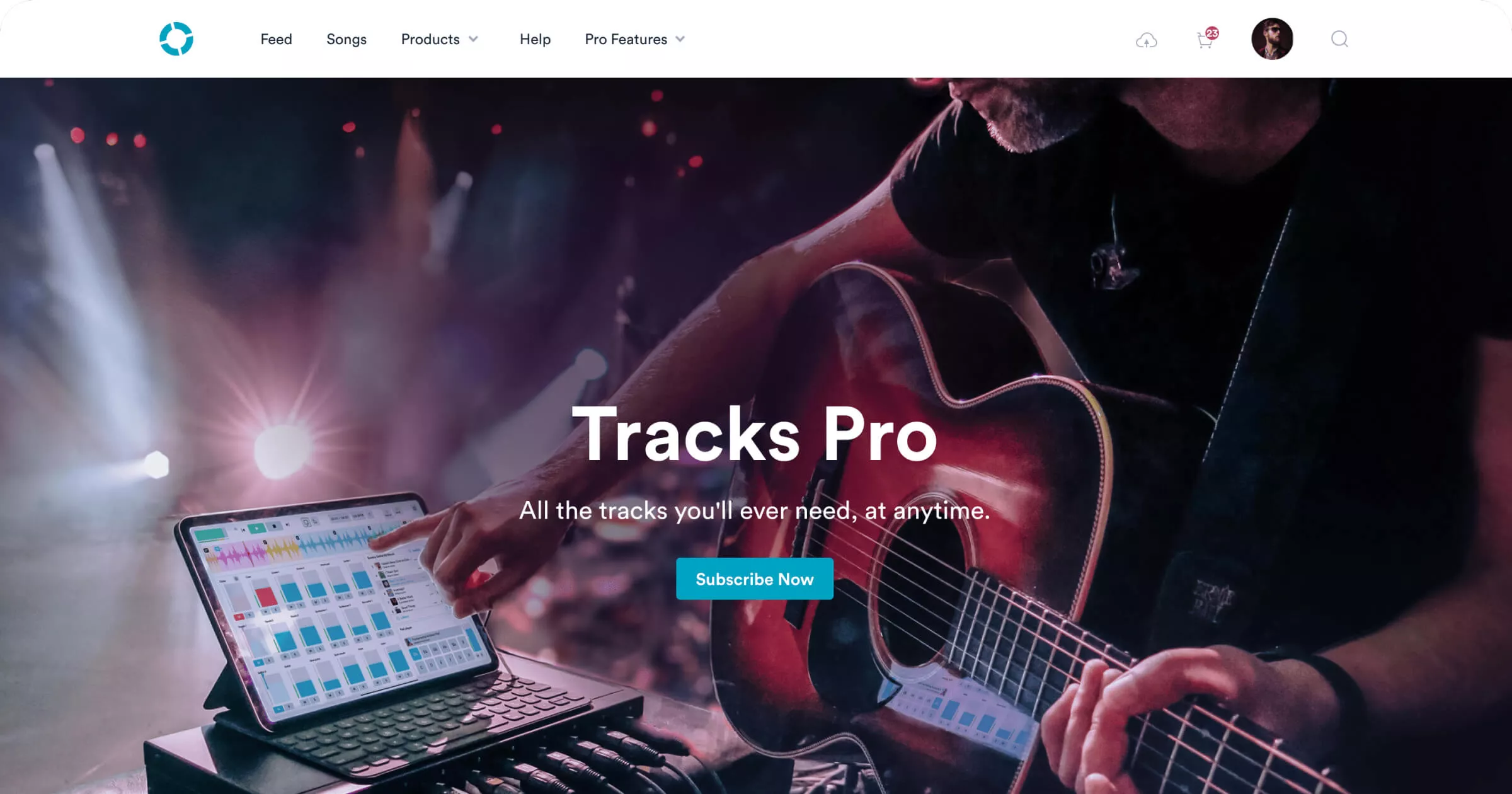Expand the Pro Features chevron arrow
The image size is (1512, 794).
680,39
